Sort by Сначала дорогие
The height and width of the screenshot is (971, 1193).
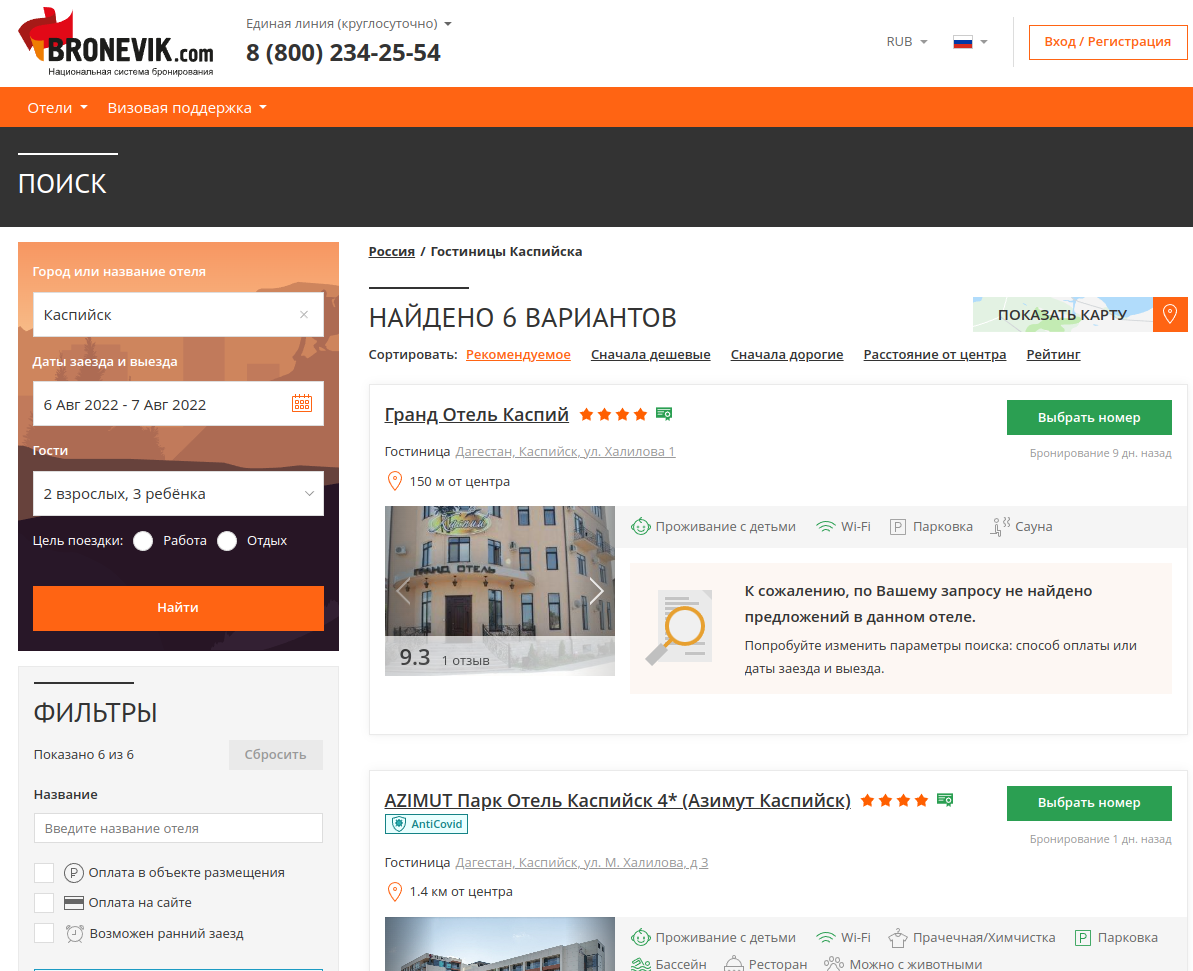(787, 355)
